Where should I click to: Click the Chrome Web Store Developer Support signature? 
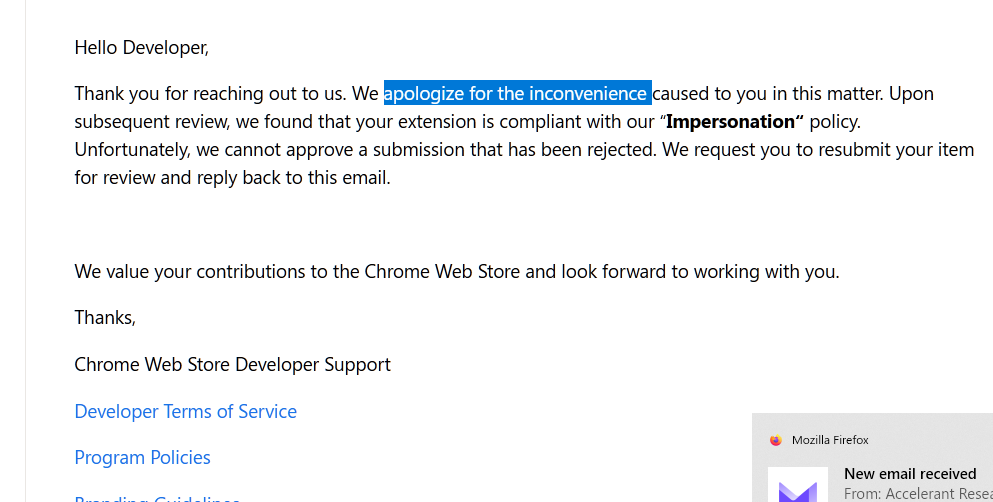232,365
